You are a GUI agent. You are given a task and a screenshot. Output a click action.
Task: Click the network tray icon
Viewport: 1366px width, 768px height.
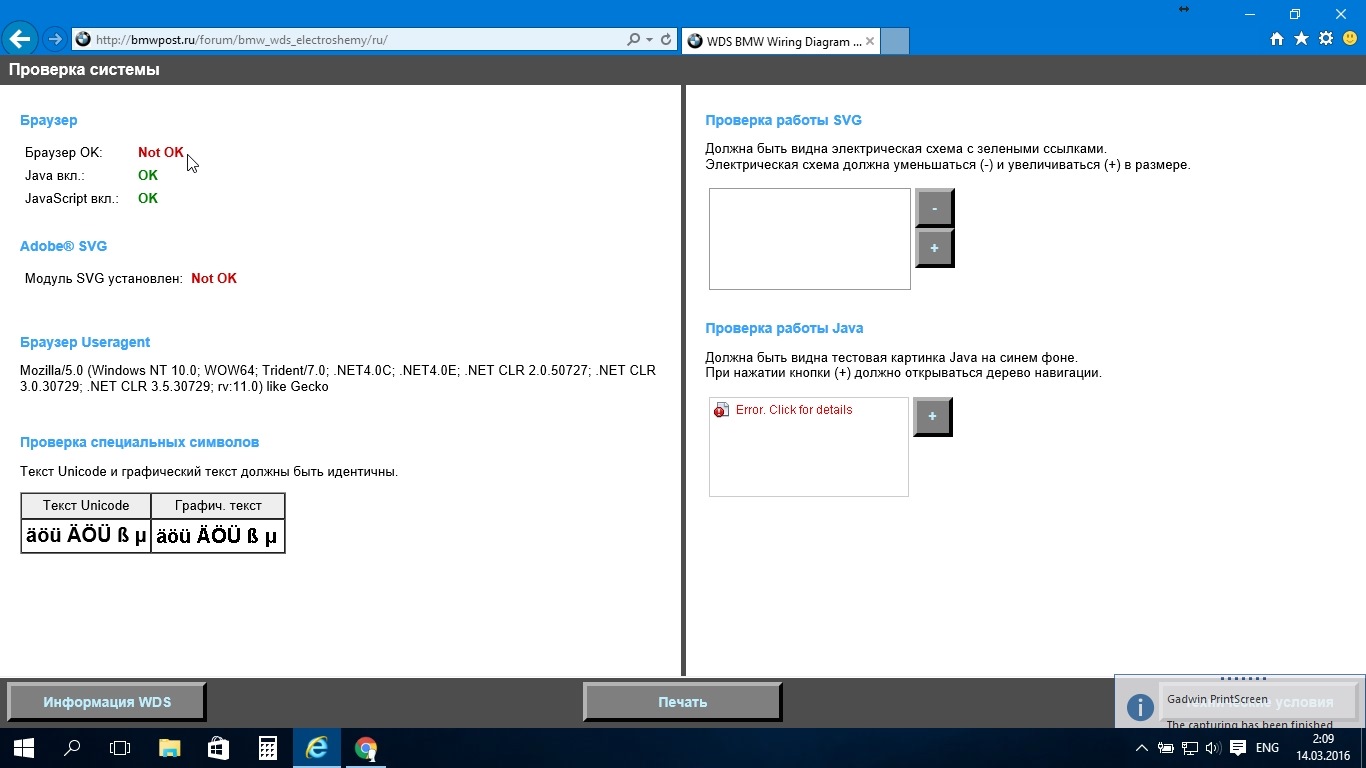pos(1189,748)
